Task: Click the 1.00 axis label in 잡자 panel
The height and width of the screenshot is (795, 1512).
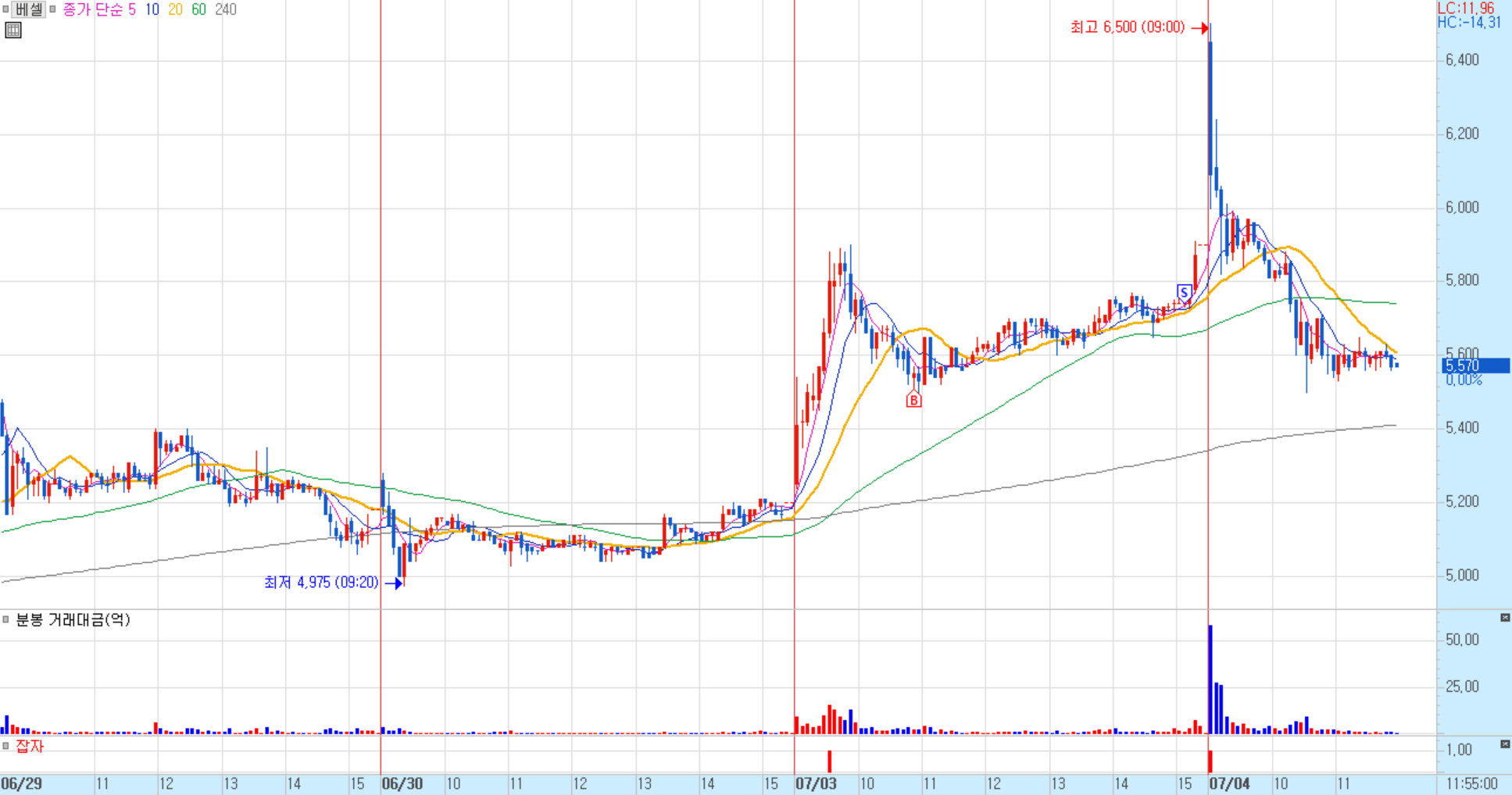Action: point(1459,750)
